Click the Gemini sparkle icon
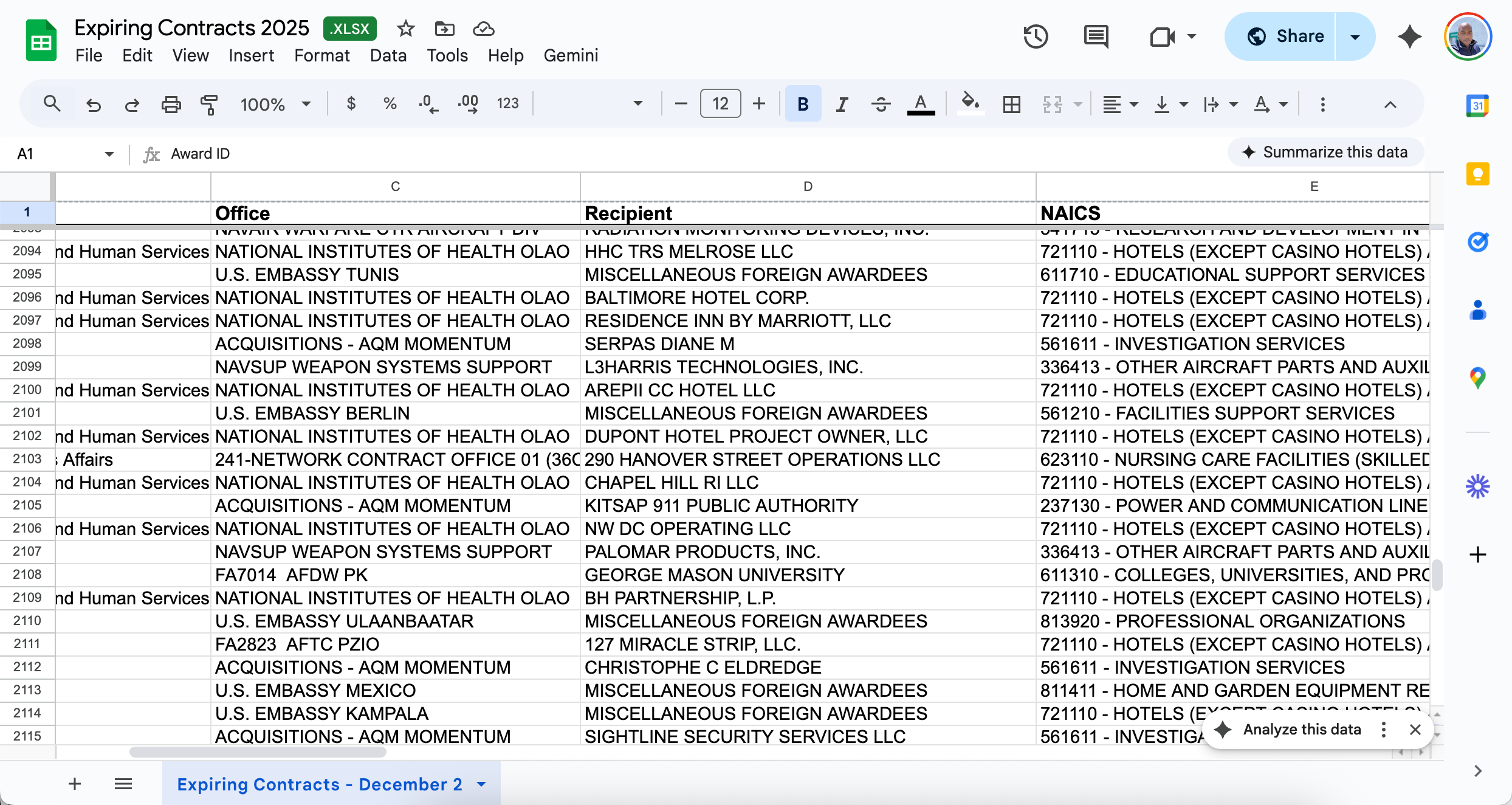The width and height of the screenshot is (1512, 805). click(1409, 36)
